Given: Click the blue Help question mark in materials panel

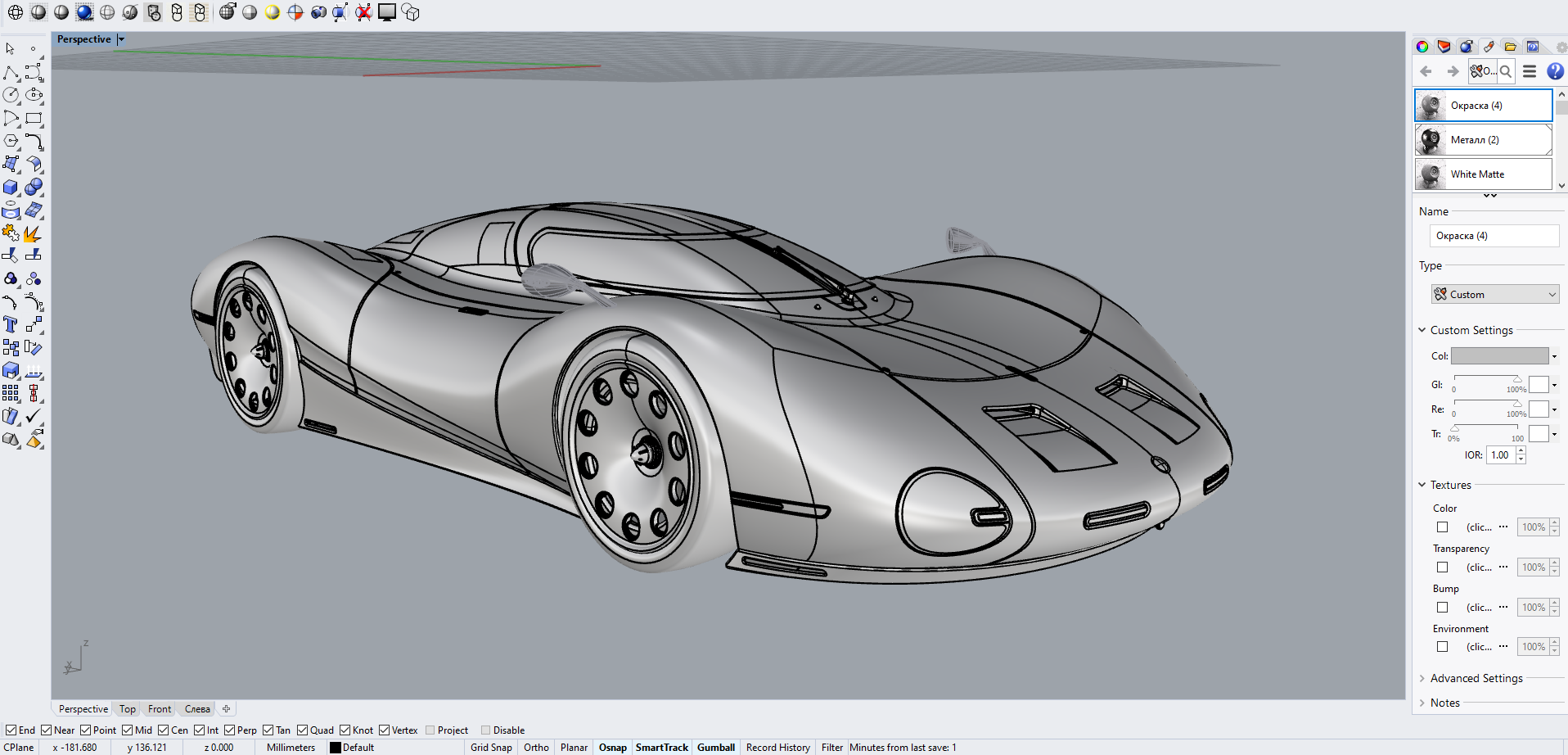Looking at the screenshot, I should (x=1554, y=71).
